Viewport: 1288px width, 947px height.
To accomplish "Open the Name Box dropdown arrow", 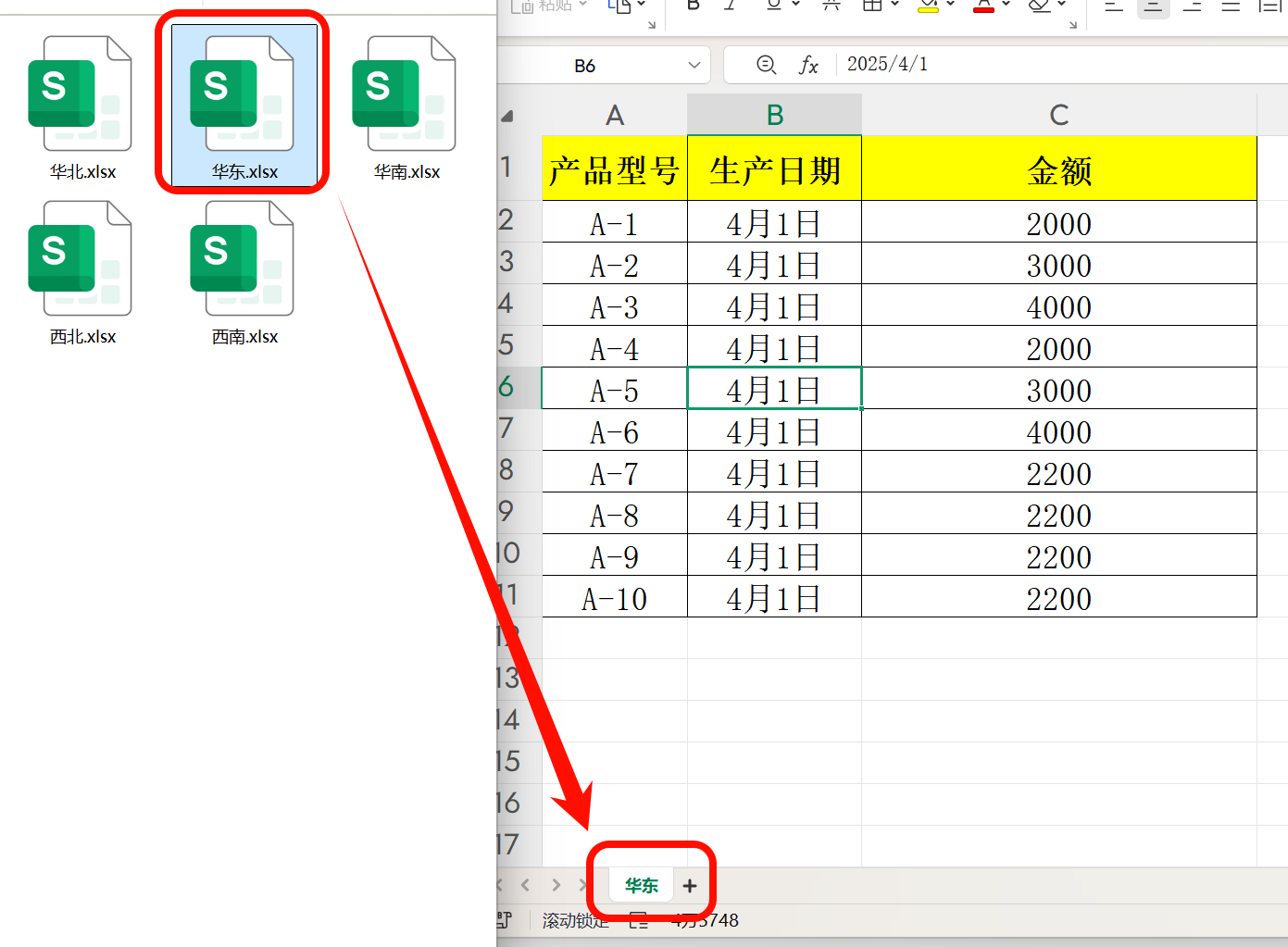I will (x=694, y=66).
